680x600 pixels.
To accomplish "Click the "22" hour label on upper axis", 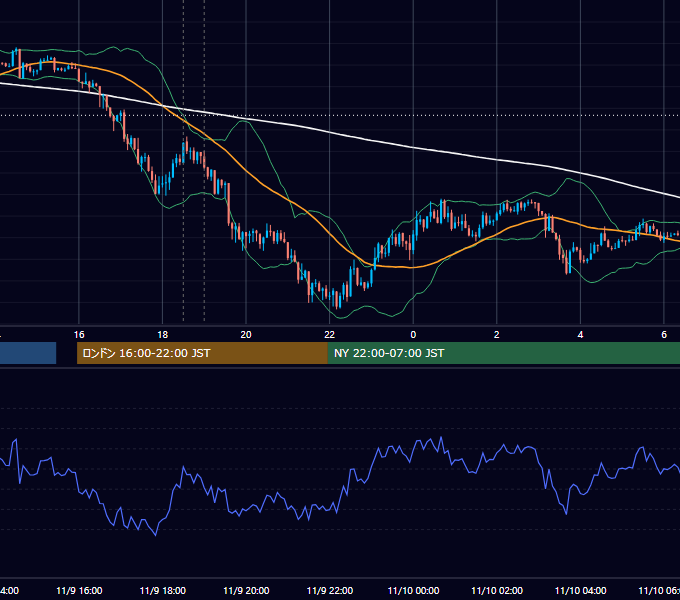I will (x=330, y=335).
